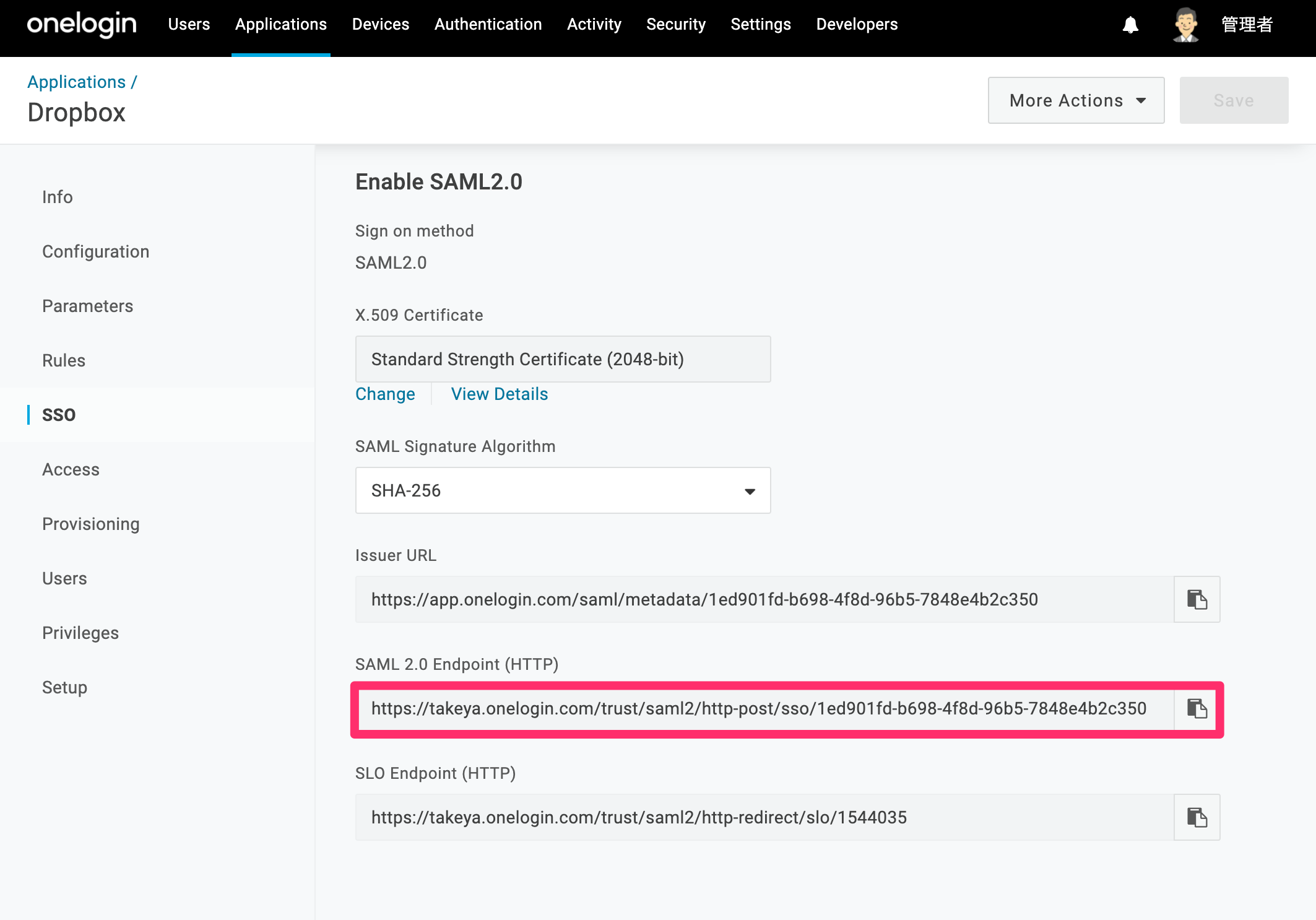
Task: Click the SAML2.0 sign on method value
Action: pyautogui.click(x=391, y=263)
